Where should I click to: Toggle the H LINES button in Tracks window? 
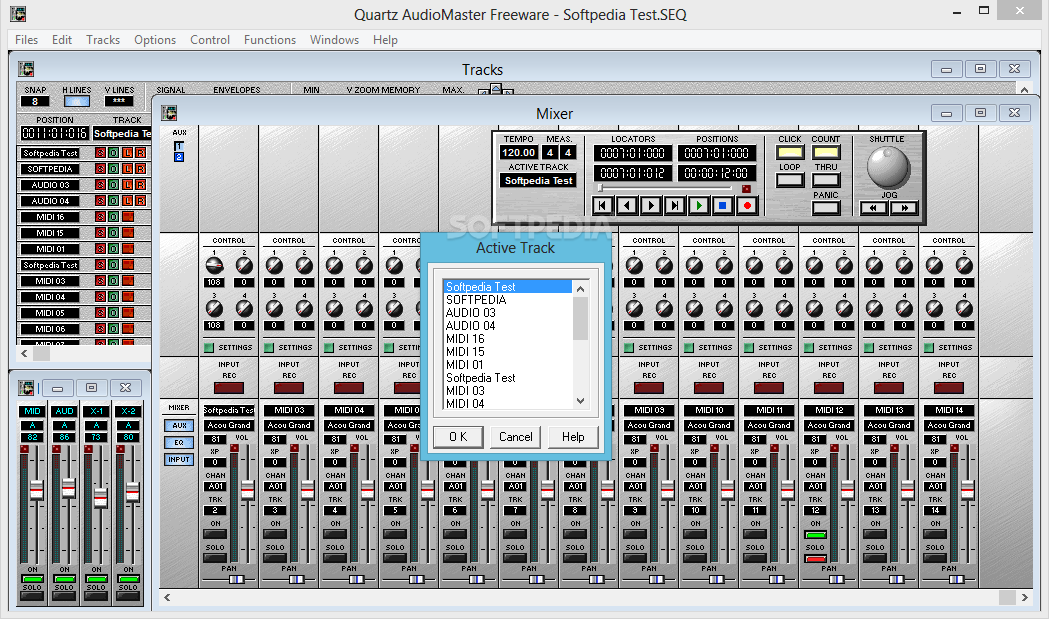[77, 101]
